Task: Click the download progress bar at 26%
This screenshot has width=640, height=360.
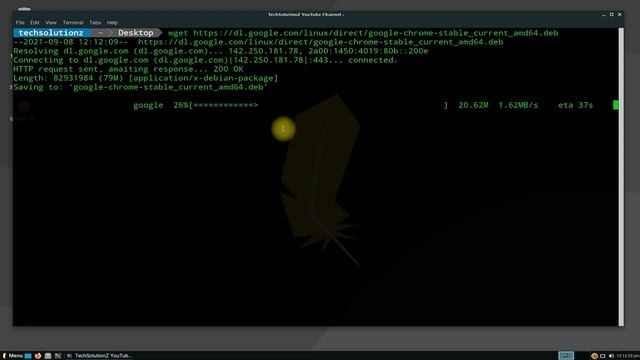Action: tap(318, 105)
